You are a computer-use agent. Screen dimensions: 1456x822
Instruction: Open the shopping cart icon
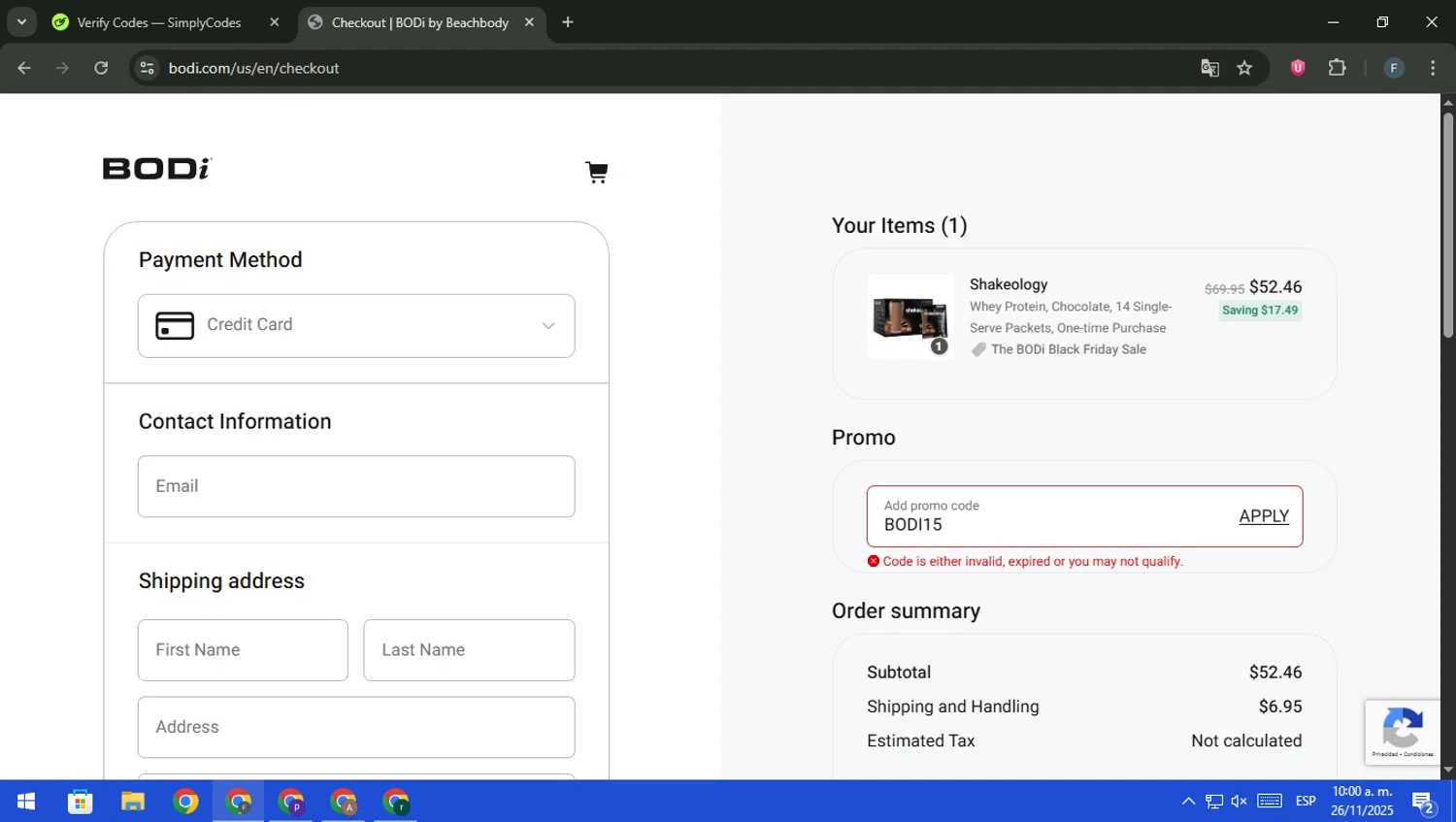(x=597, y=172)
